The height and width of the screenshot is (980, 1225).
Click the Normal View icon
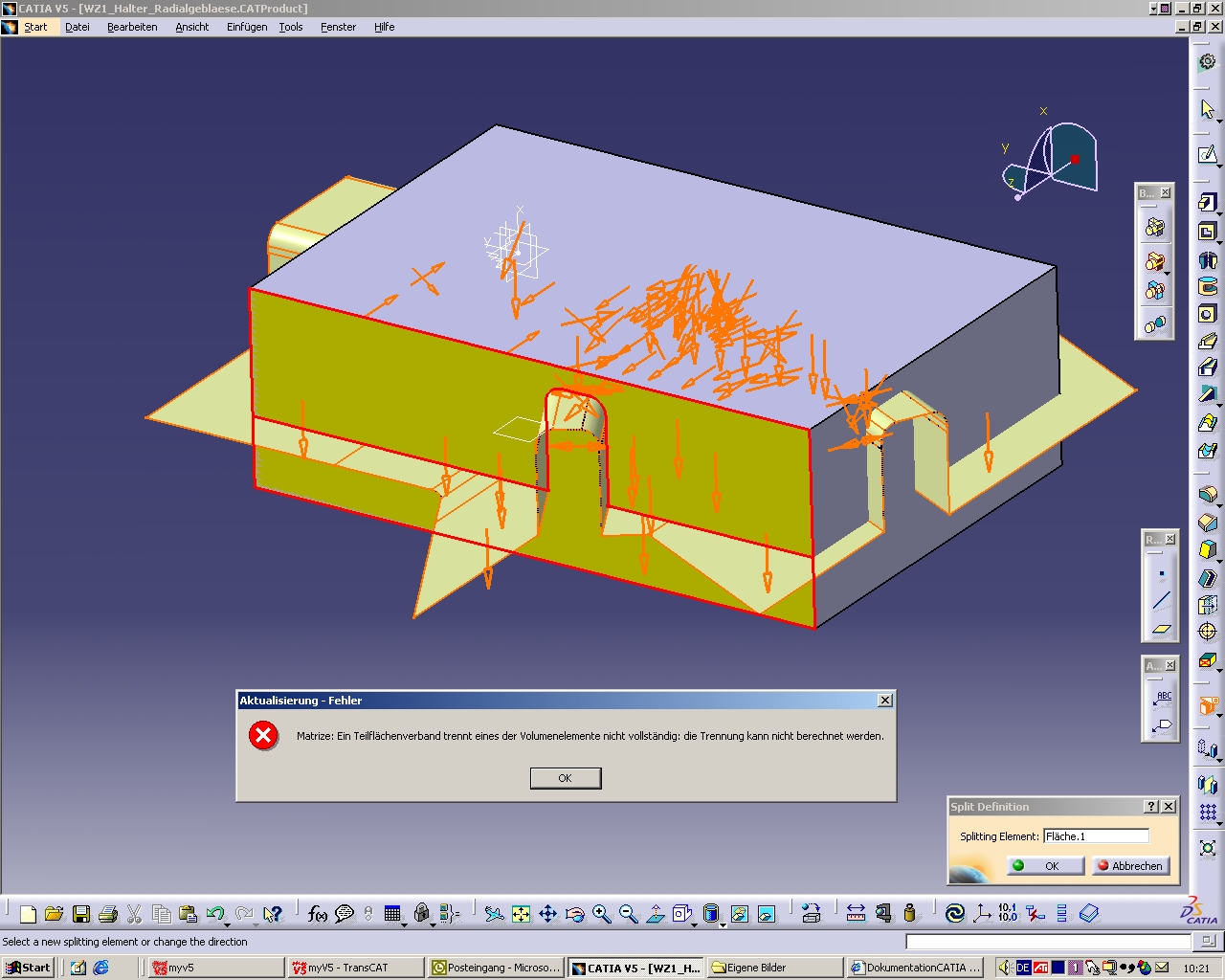click(x=655, y=914)
